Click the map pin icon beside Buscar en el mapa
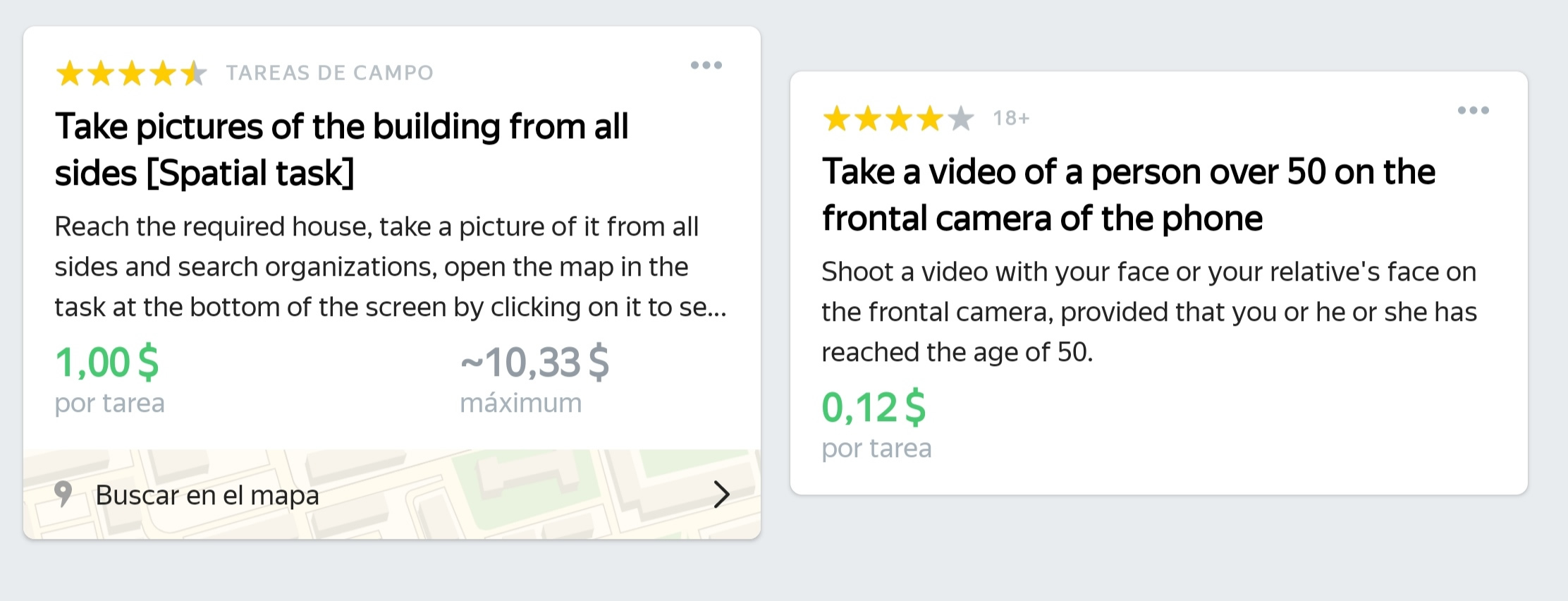The width and height of the screenshot is (1568, 601). point(63,494)
